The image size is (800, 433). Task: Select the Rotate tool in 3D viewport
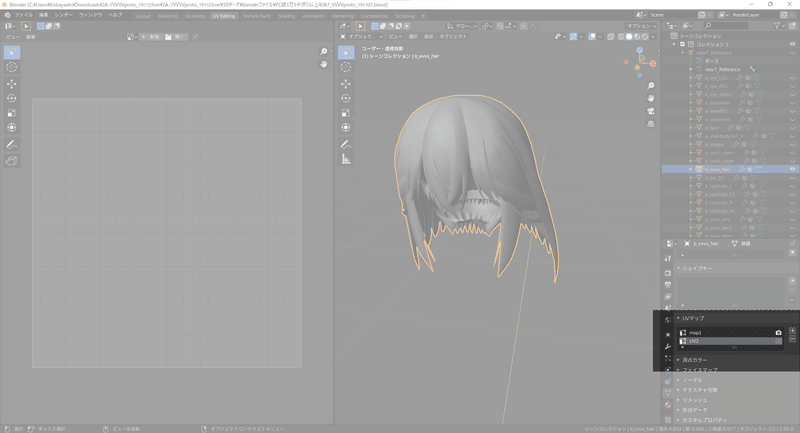346,98
